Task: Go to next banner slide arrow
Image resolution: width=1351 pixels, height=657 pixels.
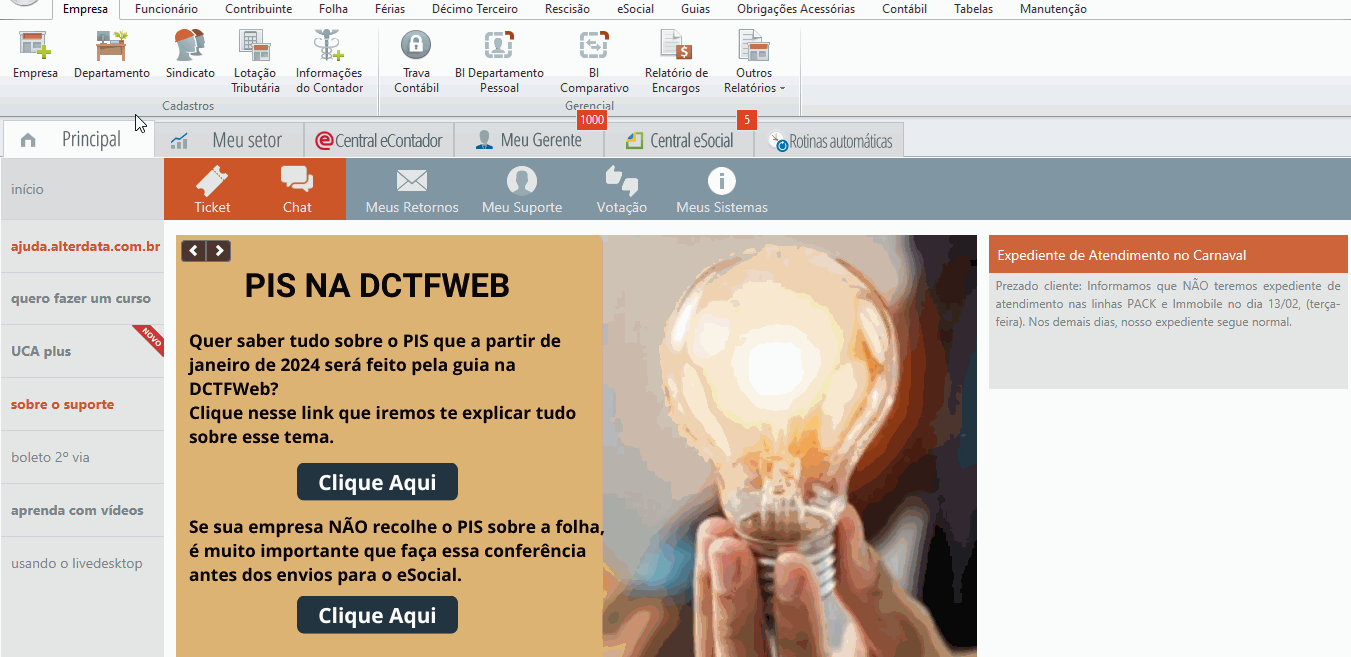Action: (219, 251)
